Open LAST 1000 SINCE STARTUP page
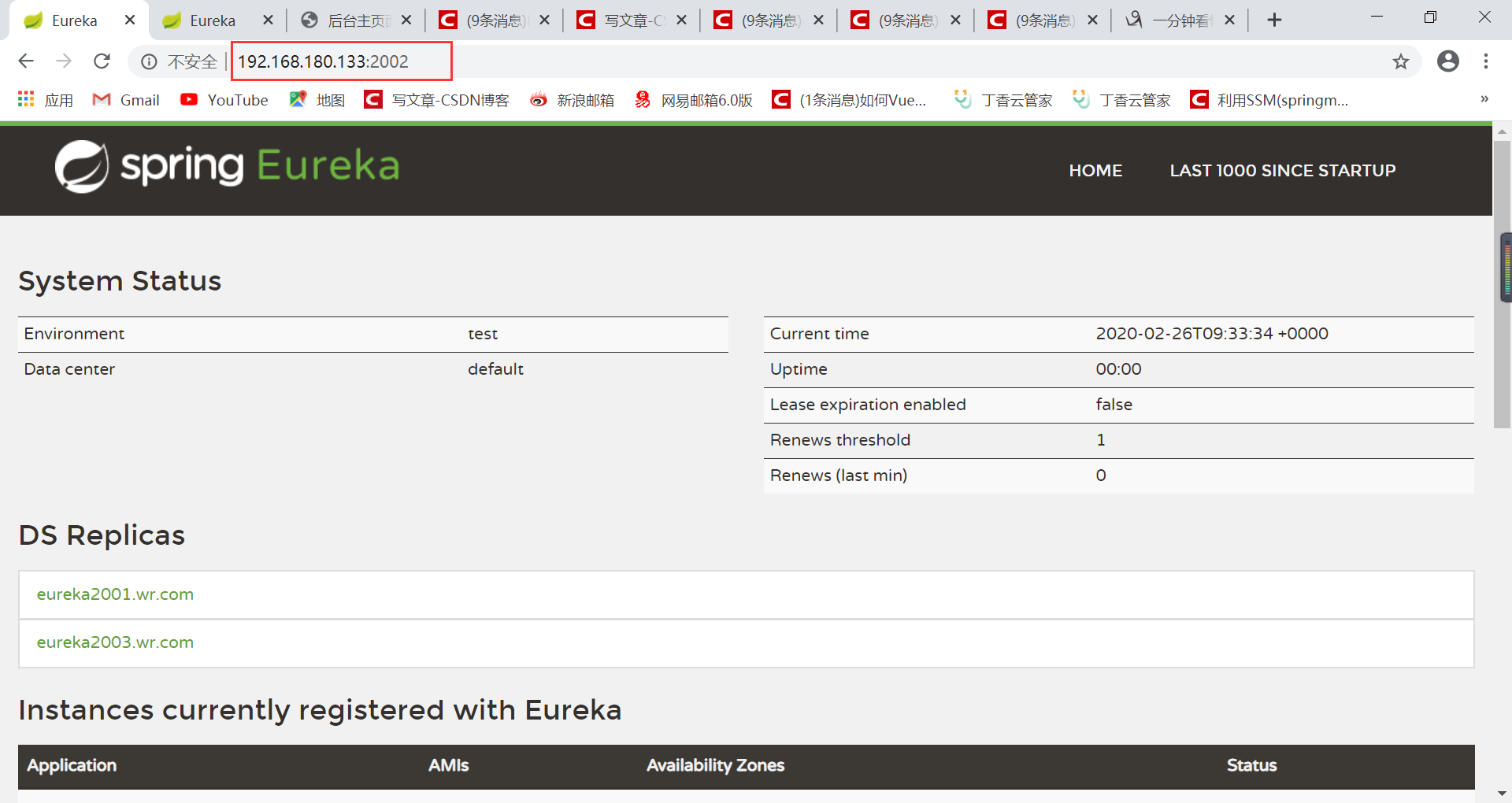 tap(1282, 170)
